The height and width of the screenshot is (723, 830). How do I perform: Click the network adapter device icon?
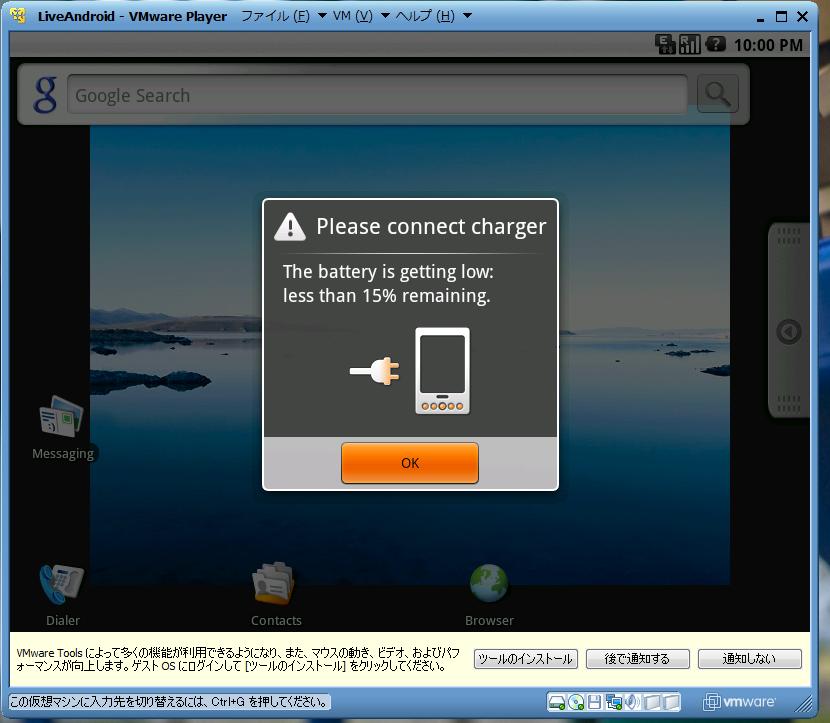tap(614, 702)
